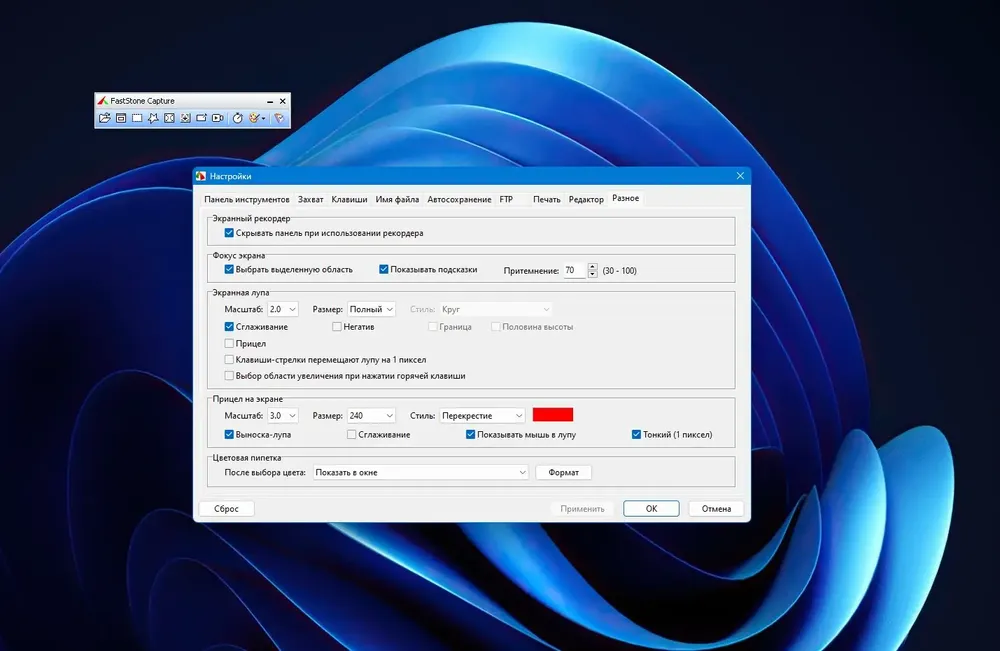Expand Размер Полный dropdown
This screenshot has width=1000, height=651.
[x=371, y=309]
